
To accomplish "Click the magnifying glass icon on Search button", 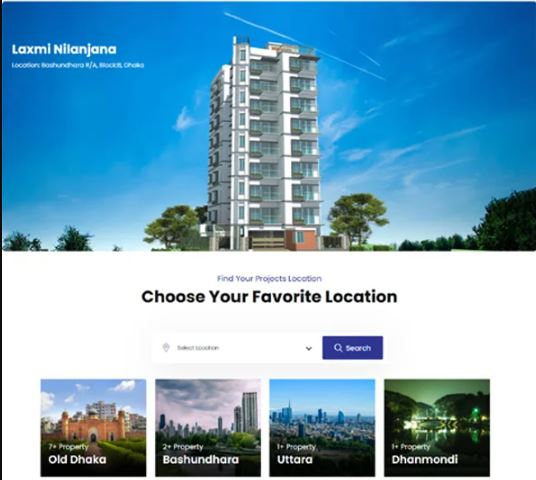I will tap(338, 348).
